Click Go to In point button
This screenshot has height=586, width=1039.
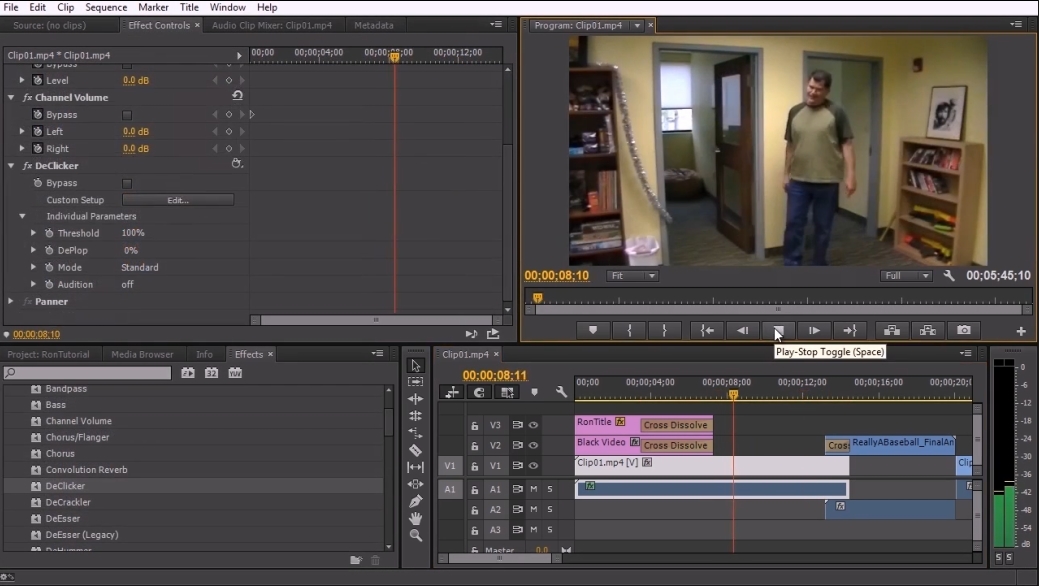(707, 330)
